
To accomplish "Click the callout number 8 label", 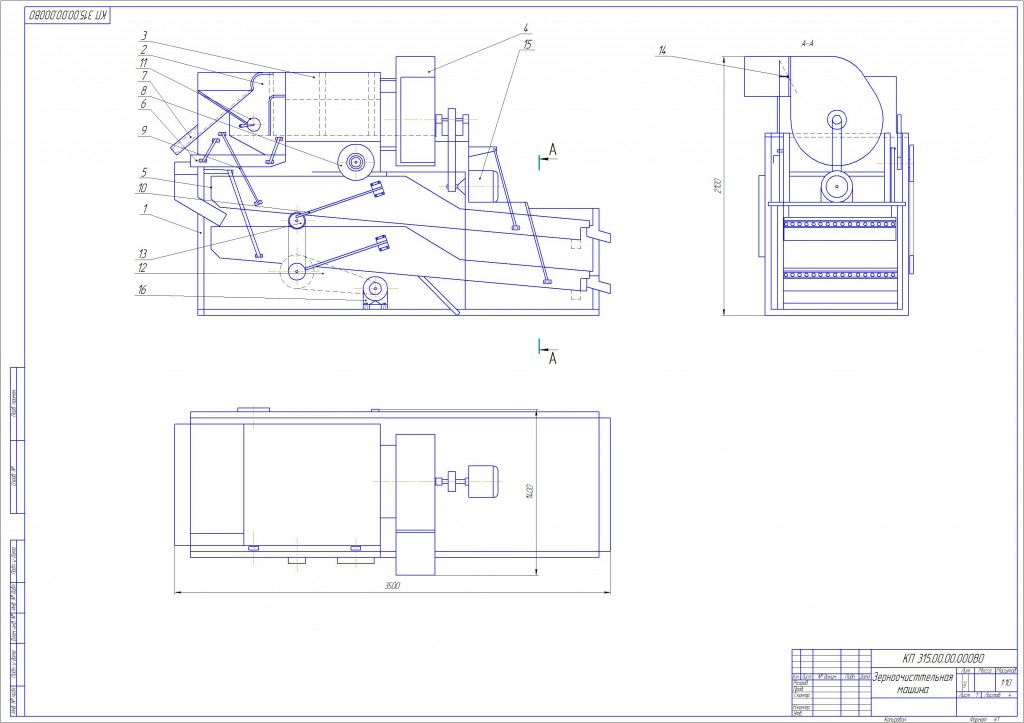I will click(x=144, y=90).
